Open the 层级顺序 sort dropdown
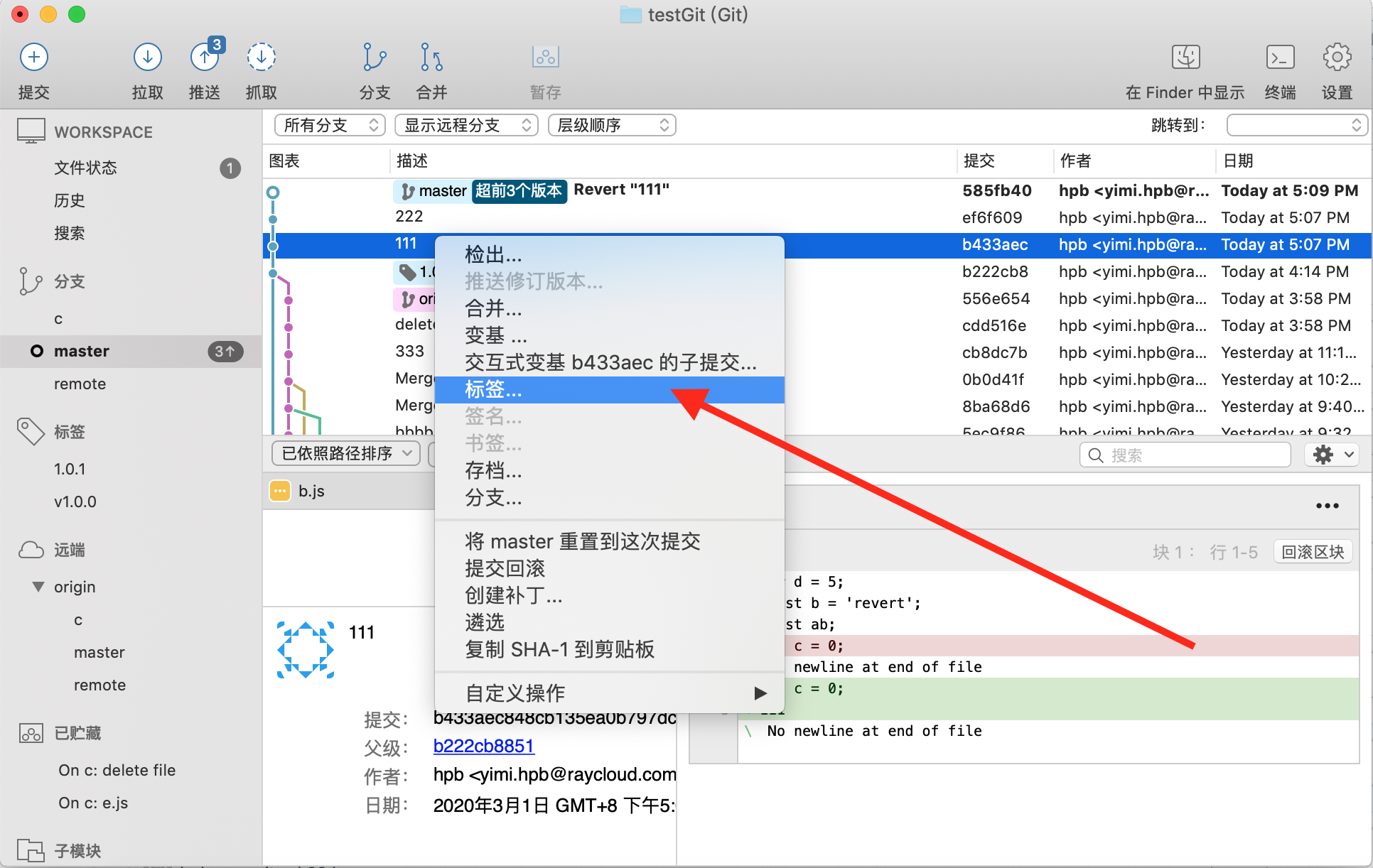Viewport: 1373px width, 868px height. pos(610,124)
